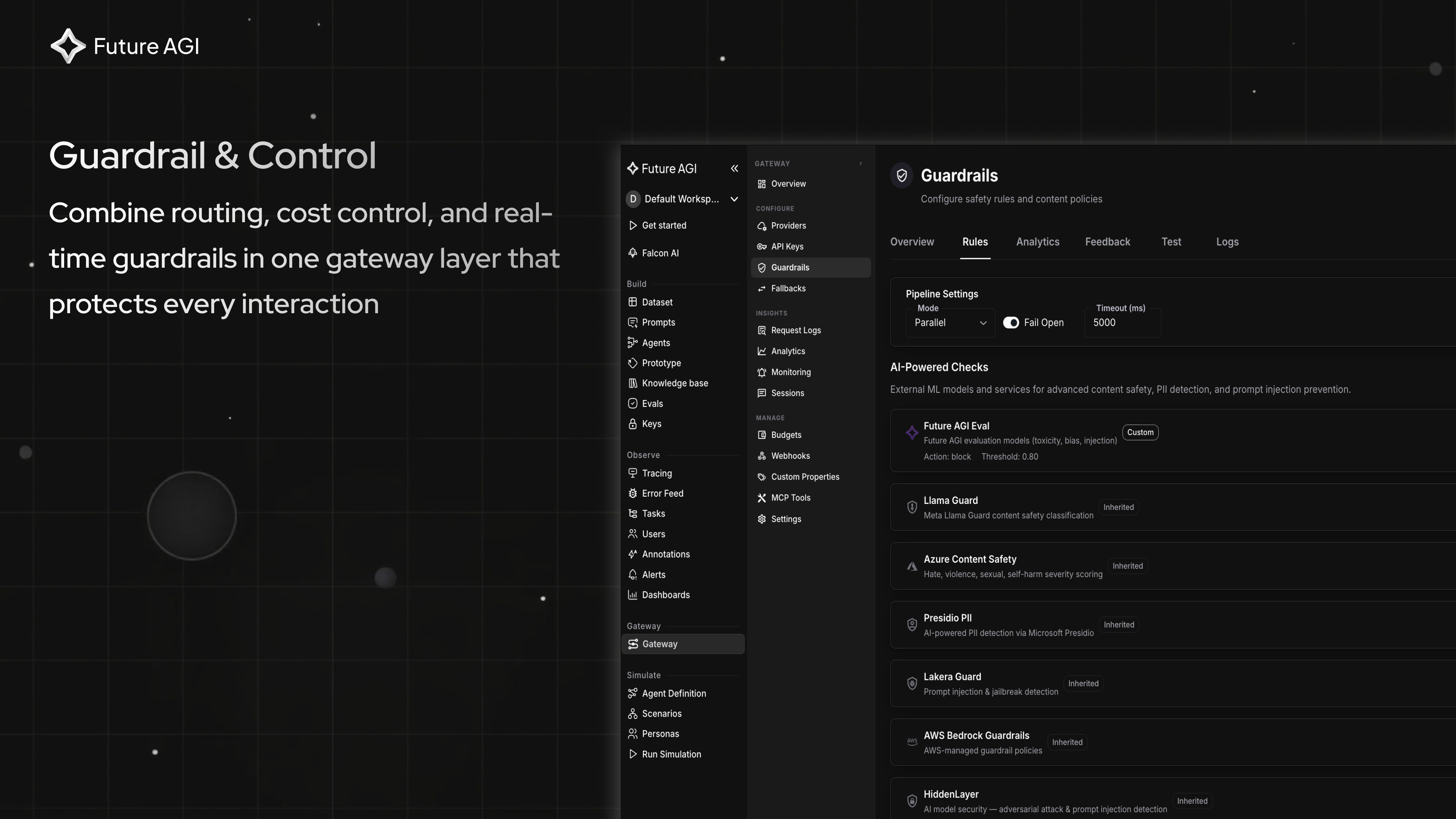Open Custom Properties menu item
The image size is (1456, 819).
(811, 477)
